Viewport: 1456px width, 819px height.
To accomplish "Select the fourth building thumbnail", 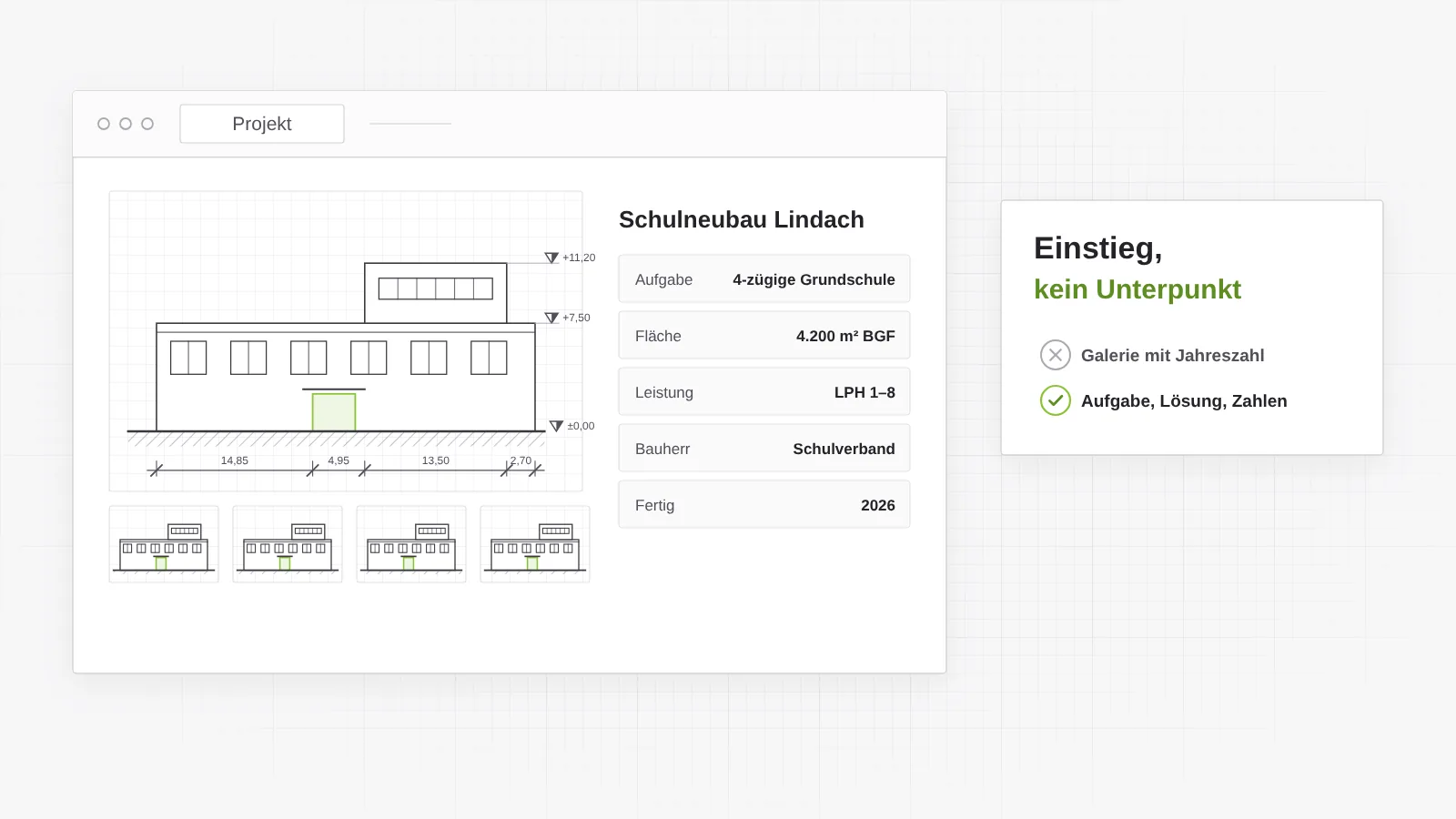I will point(535,544).
